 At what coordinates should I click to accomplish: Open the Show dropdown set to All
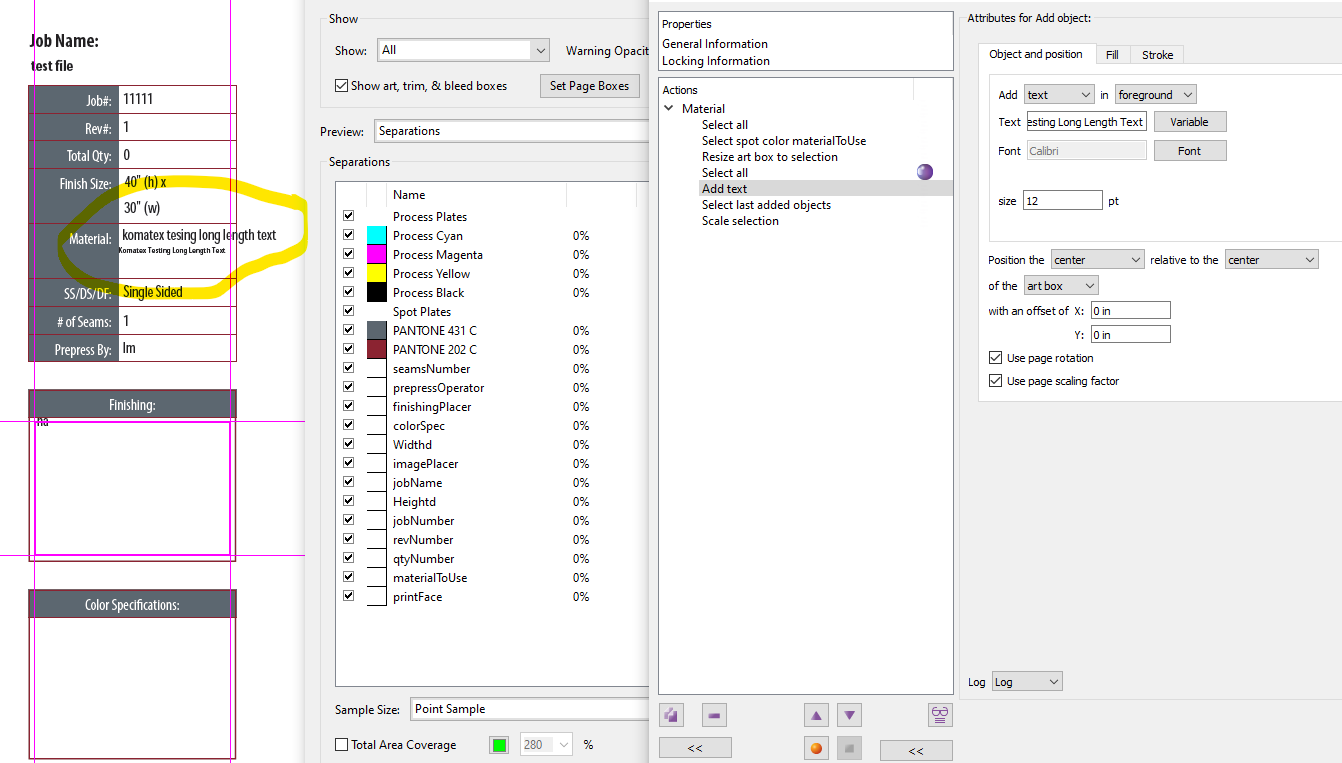tap(463, 50)
